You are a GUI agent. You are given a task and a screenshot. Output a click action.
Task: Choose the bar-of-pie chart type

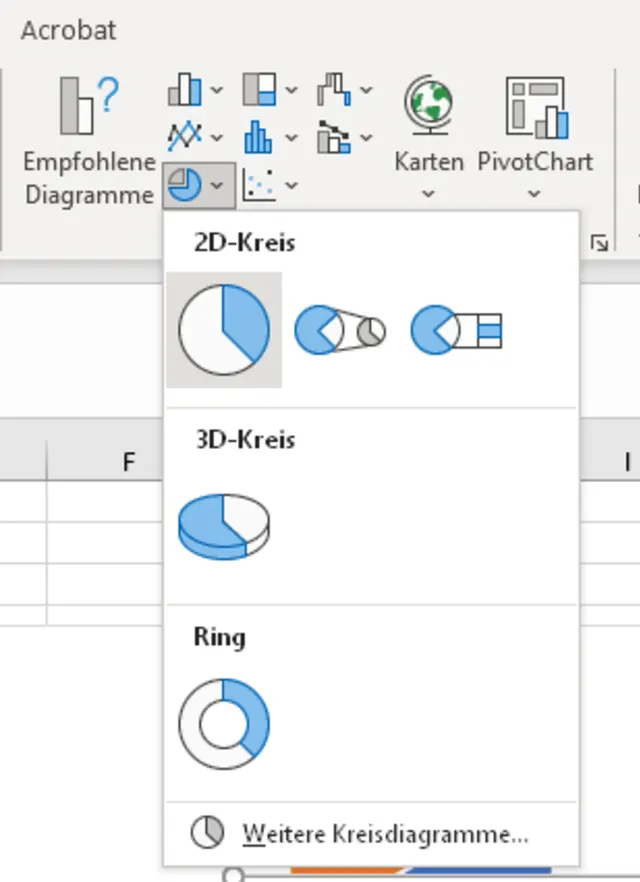point(456,330)
